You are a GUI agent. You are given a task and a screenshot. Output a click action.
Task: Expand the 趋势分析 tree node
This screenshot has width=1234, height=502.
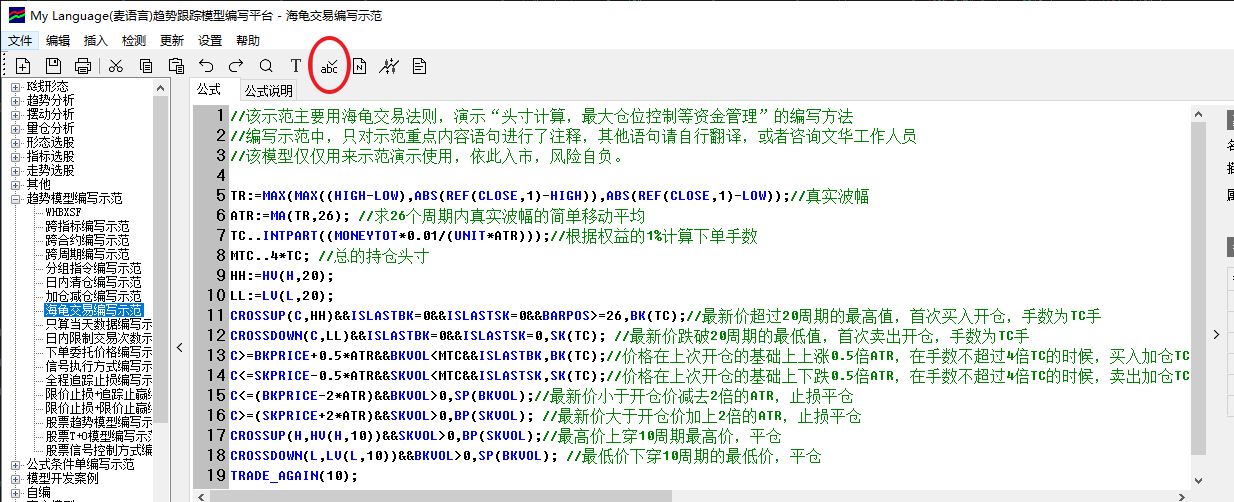tap(16, 100)
